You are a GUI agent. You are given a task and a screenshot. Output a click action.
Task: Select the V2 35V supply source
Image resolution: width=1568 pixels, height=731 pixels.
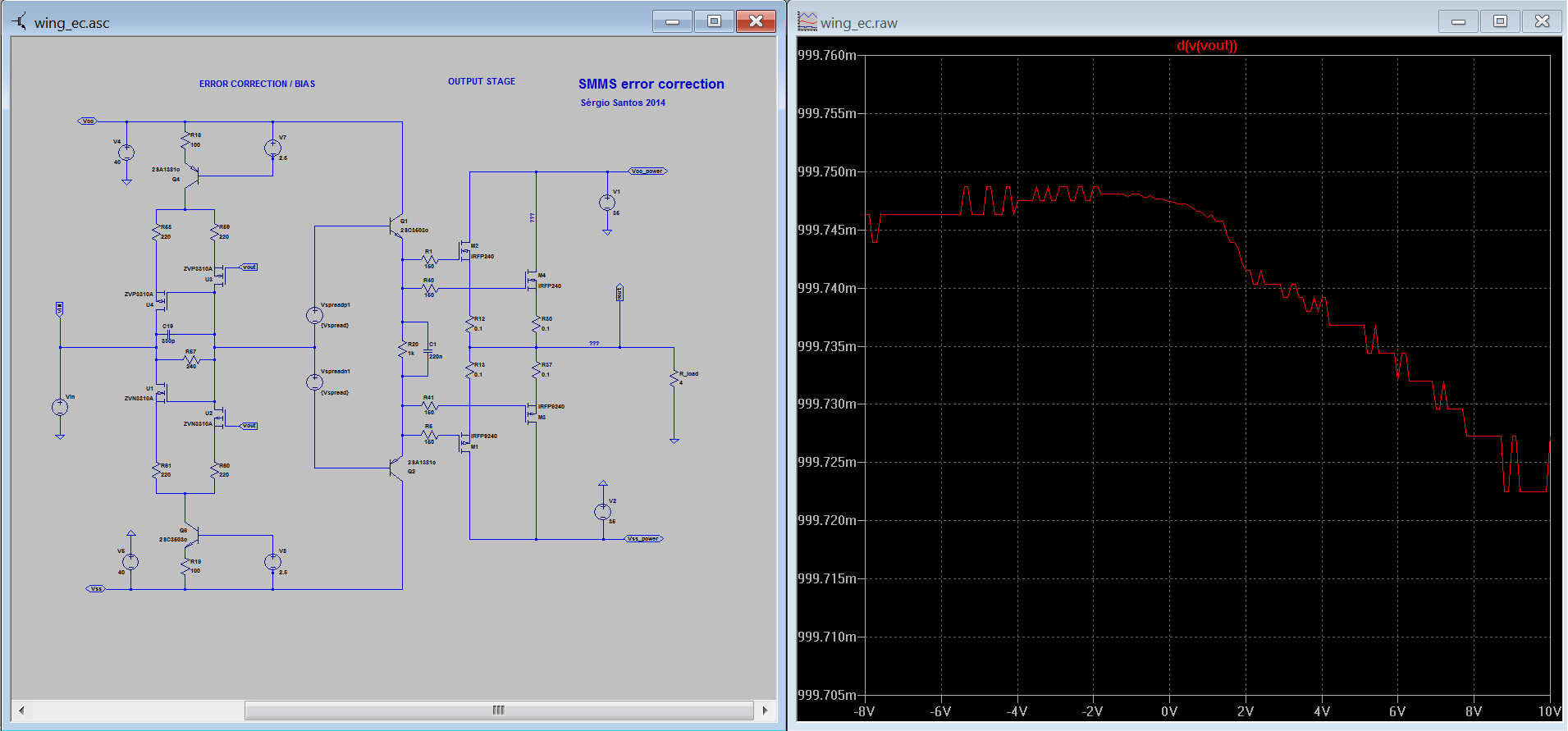pos(603,512)
